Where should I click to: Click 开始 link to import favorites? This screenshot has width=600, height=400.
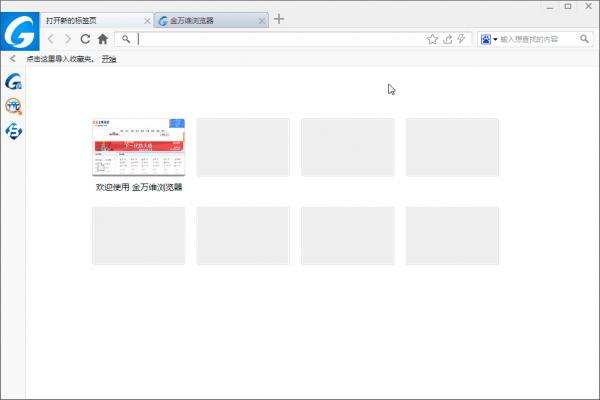109,59
